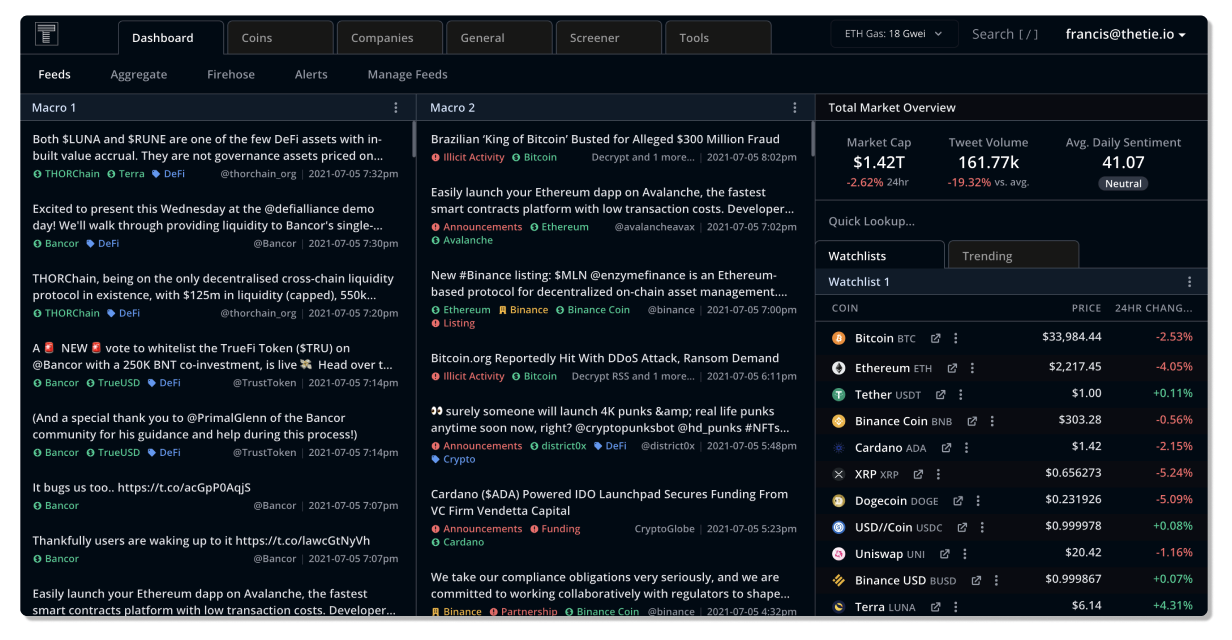
Task: Open the General tab
Action: (499, 38)
